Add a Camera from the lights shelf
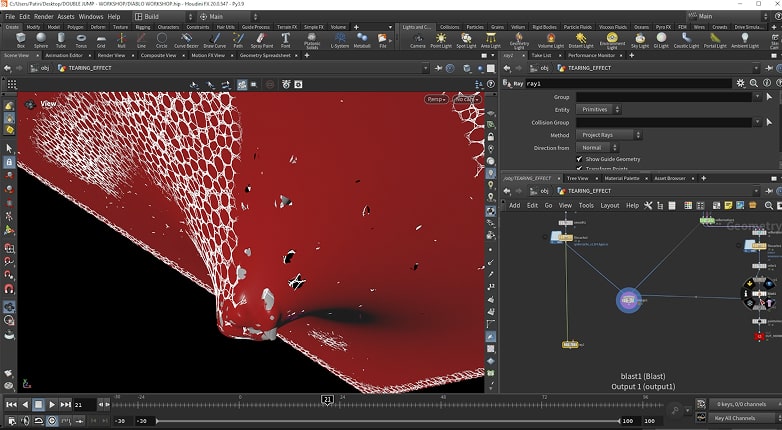The height and width of the screenshot is (430, 782). tap(417, 40)
